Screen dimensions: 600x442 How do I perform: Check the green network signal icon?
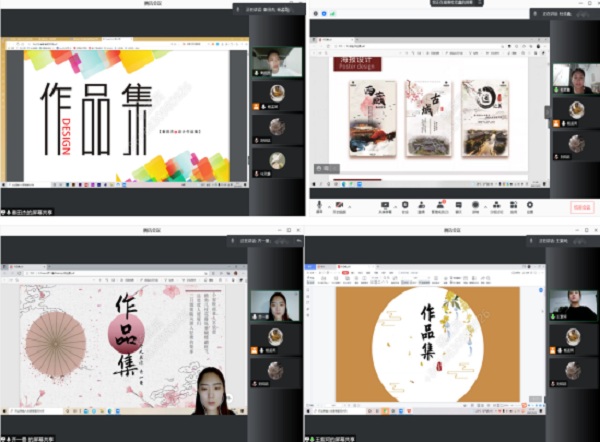[x=333, y=13]
